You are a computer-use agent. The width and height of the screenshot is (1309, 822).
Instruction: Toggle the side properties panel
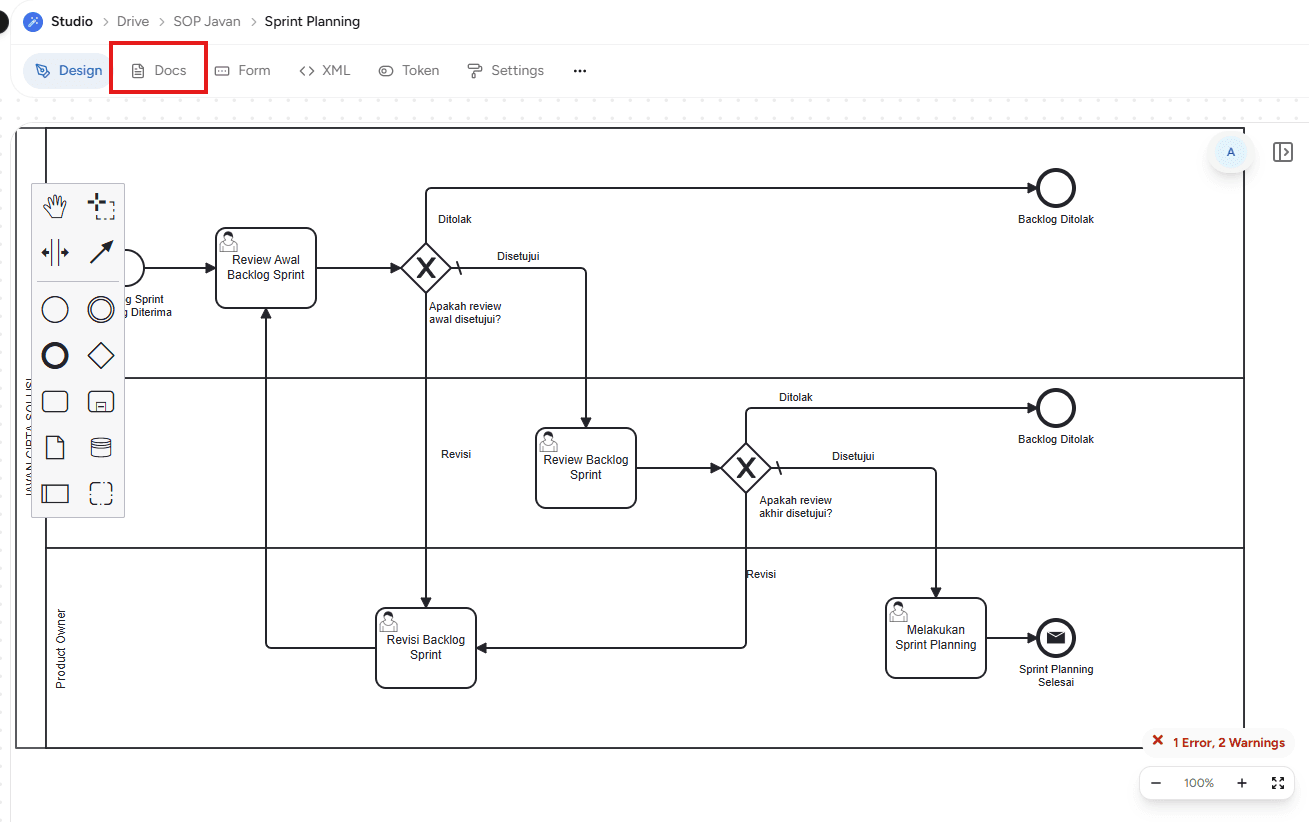(x=1283, y=152)
